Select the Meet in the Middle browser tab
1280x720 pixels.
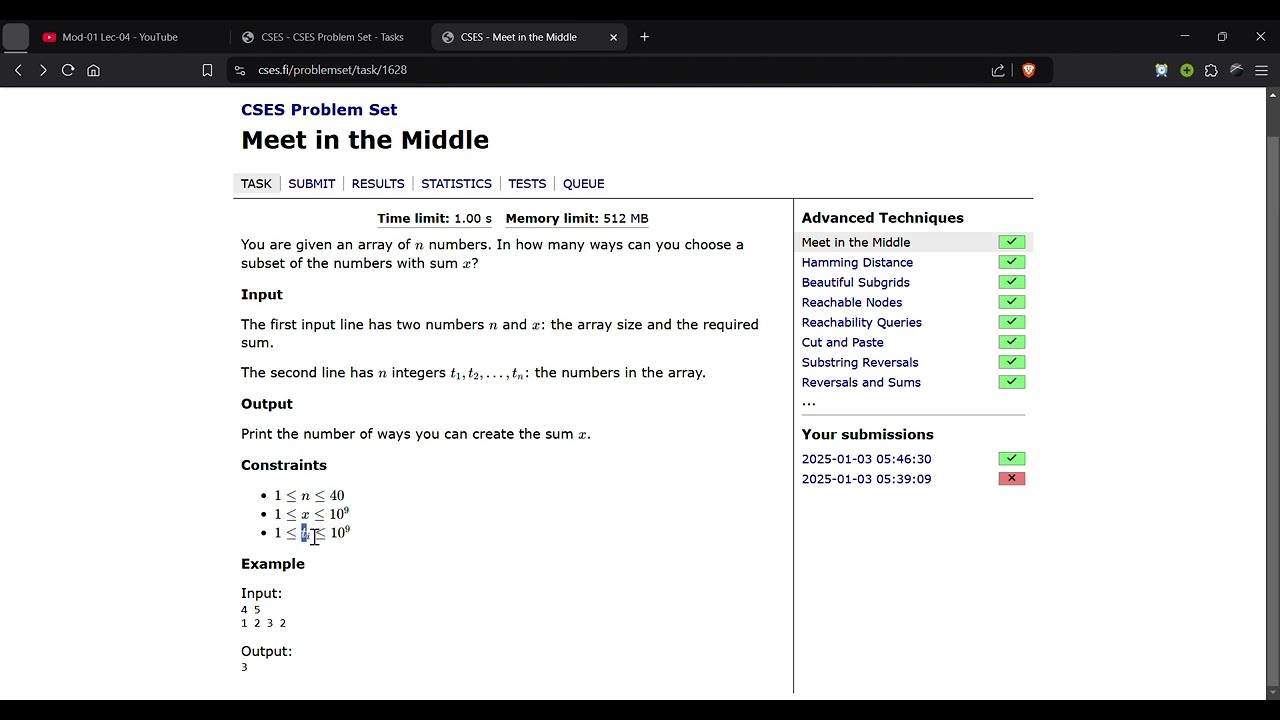point(530,37)
